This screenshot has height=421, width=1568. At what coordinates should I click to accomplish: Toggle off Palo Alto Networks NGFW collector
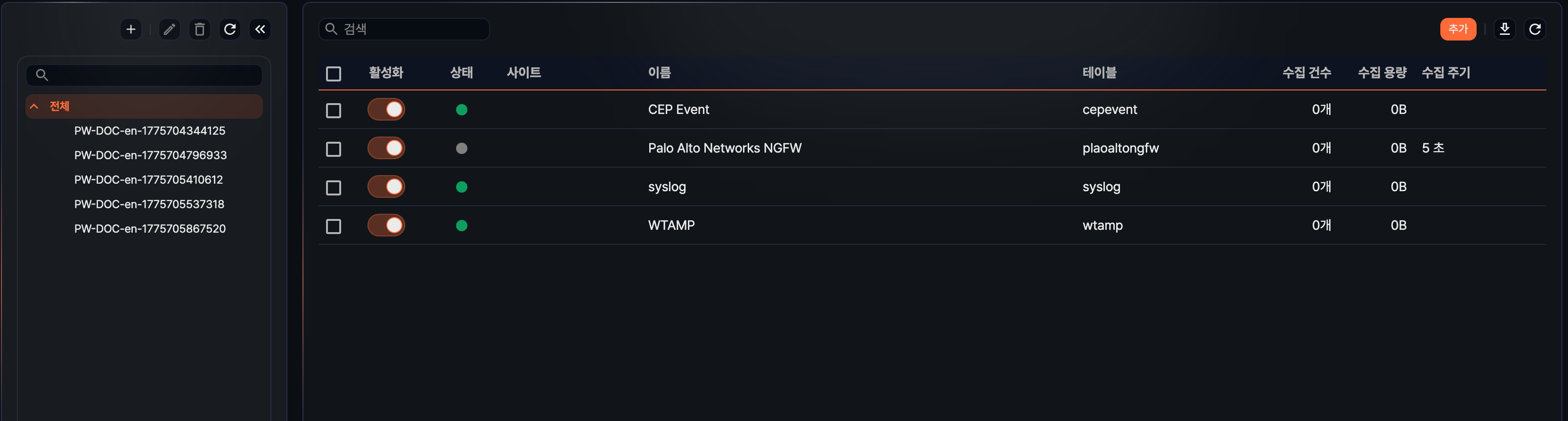point(386,148)
